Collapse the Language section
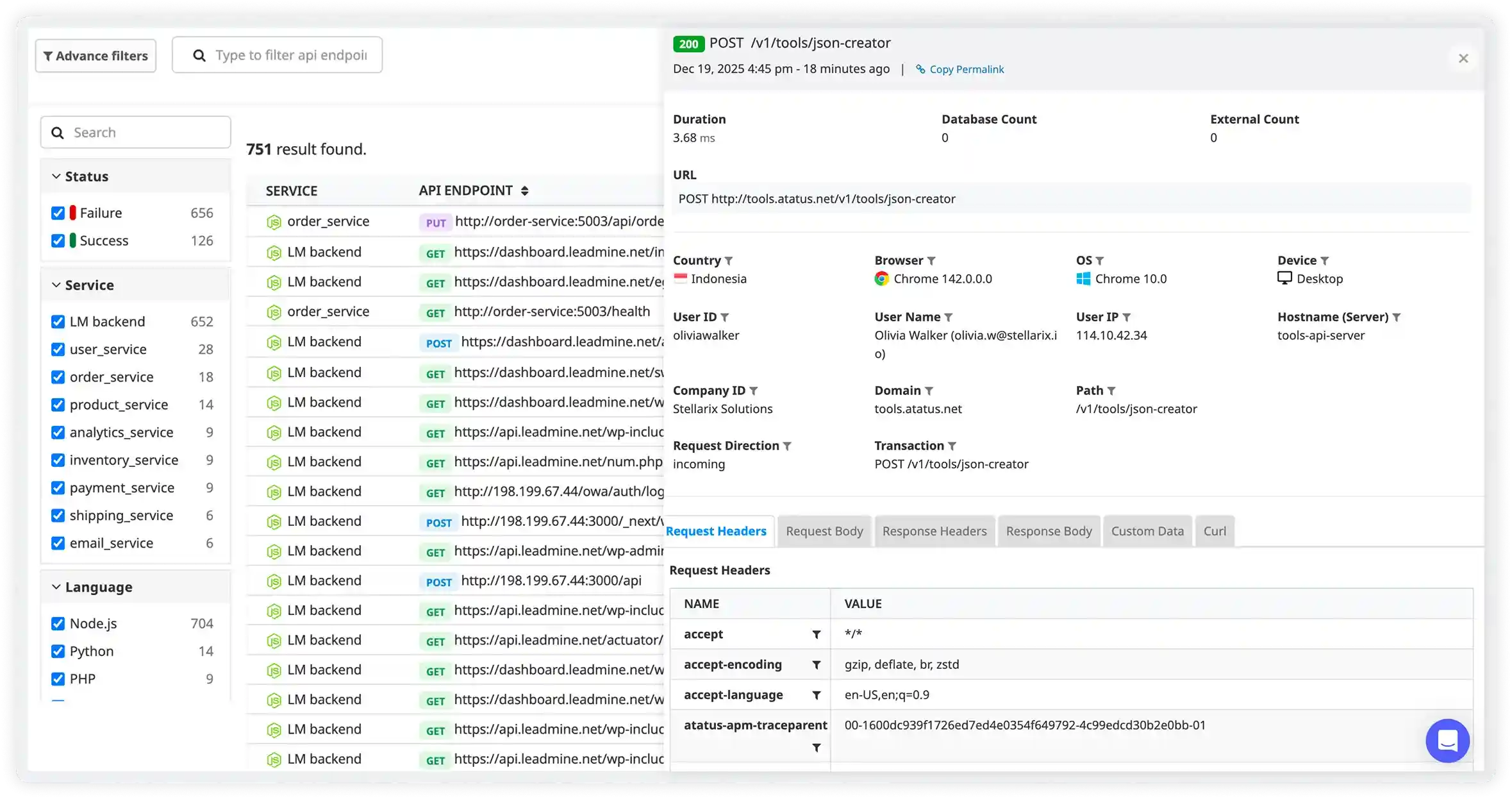 coord(55,587)
